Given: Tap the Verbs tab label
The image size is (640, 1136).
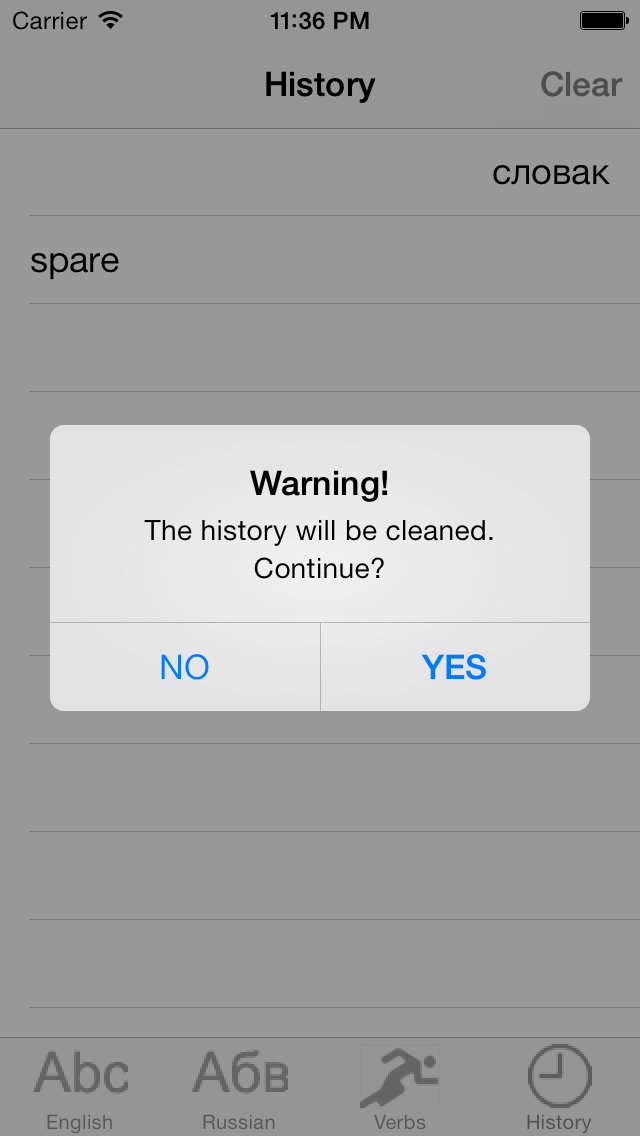Looking at the screenshot, I should 399,1122.
